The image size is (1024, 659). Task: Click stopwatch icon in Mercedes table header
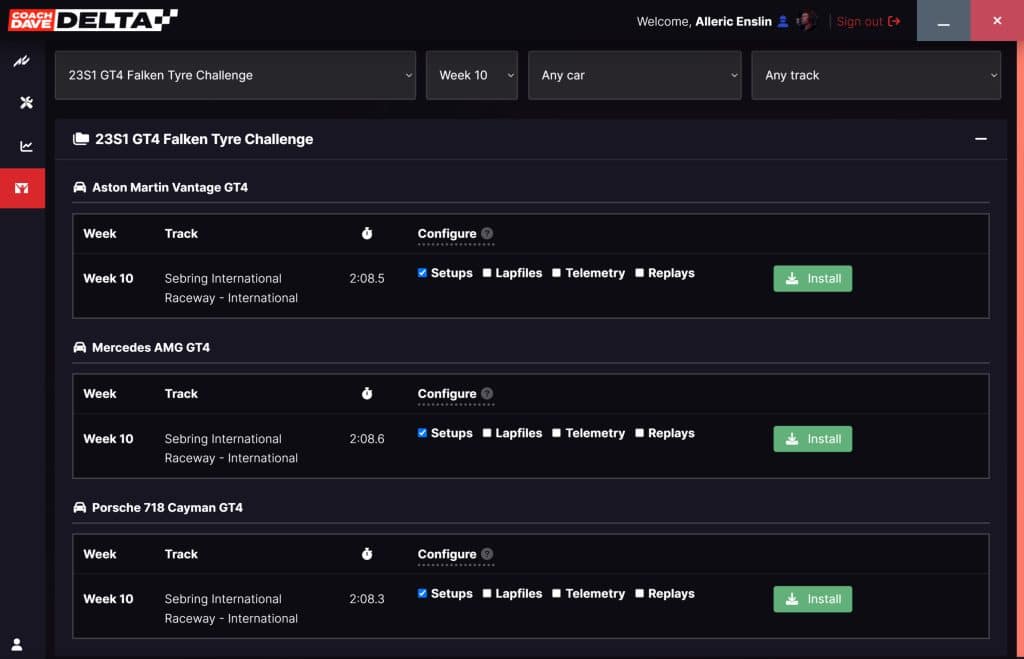point(367,393)
